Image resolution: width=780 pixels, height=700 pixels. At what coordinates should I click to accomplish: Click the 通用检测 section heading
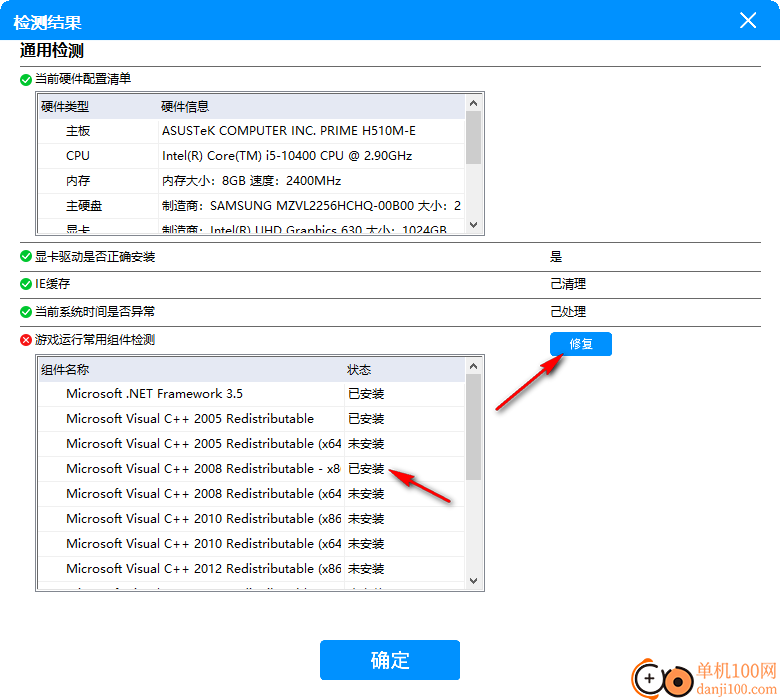(x=52, y=51)
